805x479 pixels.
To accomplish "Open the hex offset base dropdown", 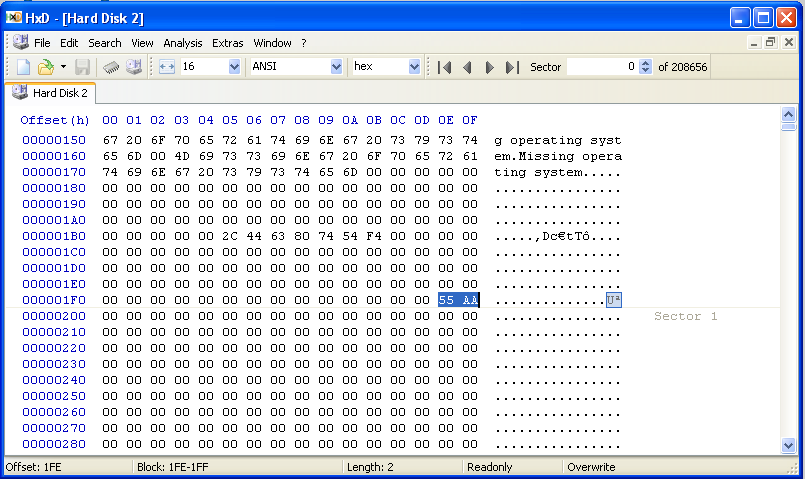I will tap(414, 67).
